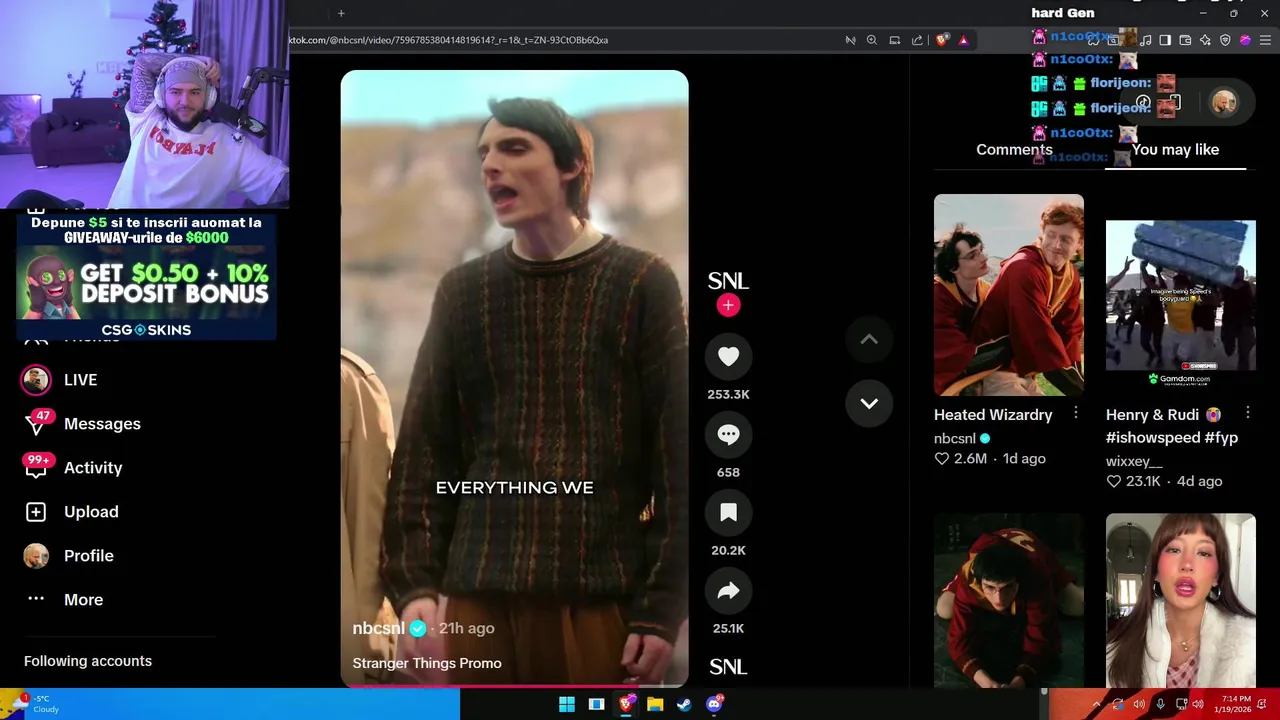Open Discord from the taskbar
Screen dimensions: 1280x720
pos(714,704)
